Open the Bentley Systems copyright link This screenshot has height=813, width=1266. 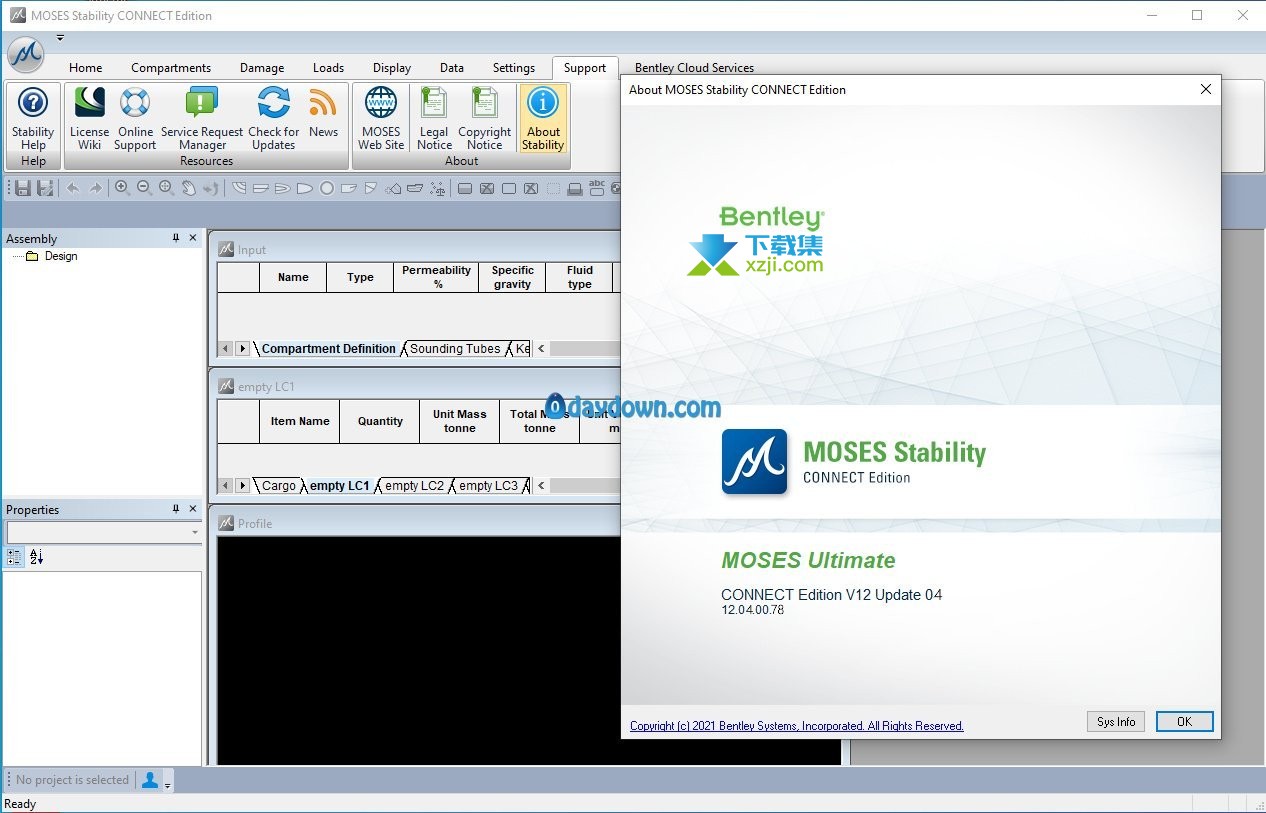point(797,726)
